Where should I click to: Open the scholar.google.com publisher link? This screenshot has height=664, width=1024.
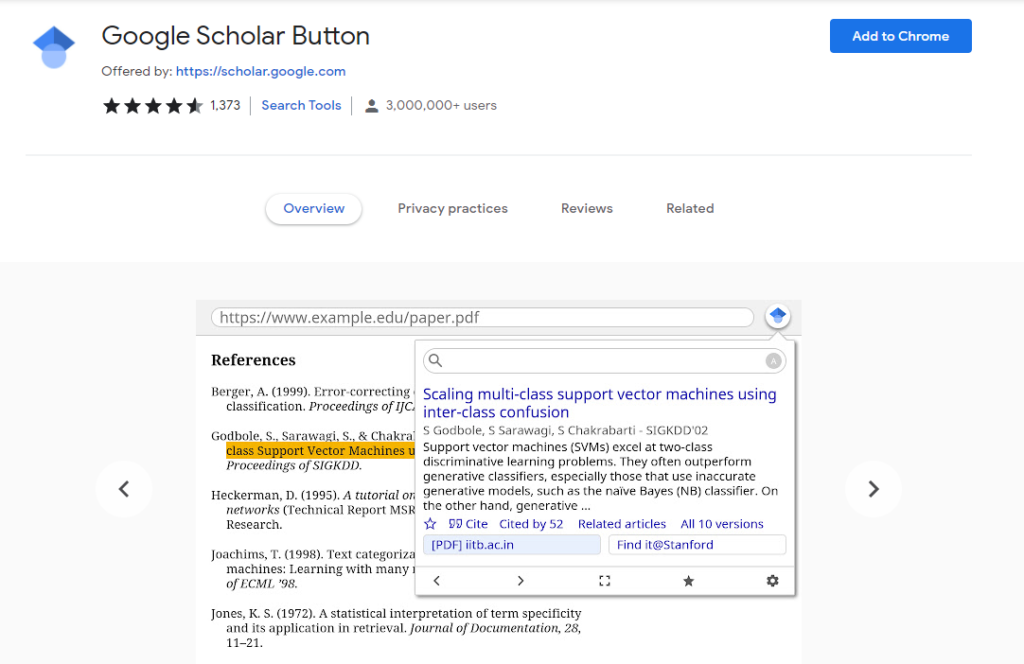pyautogui.click(x=260, y=71)
